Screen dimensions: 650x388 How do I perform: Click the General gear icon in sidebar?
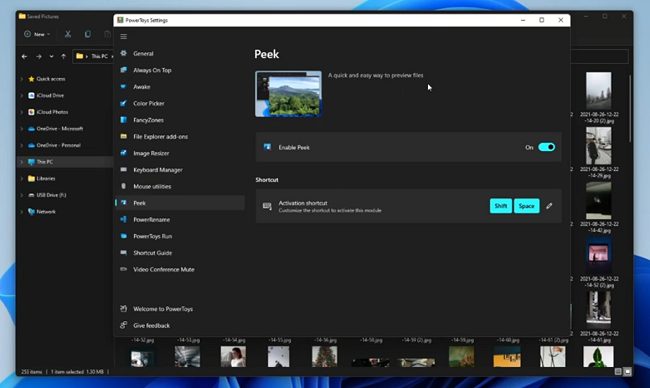tap(124, 53)
